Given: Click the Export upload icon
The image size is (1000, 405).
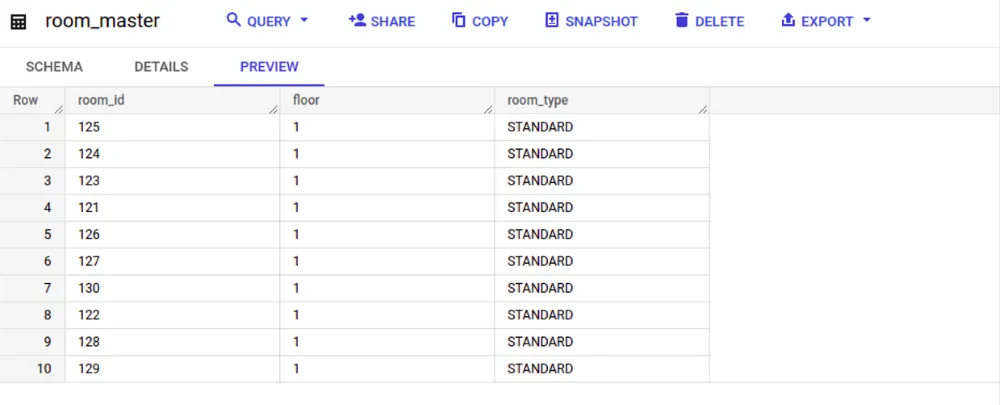Looking at the screenshot, I should [x=788, y=20].
